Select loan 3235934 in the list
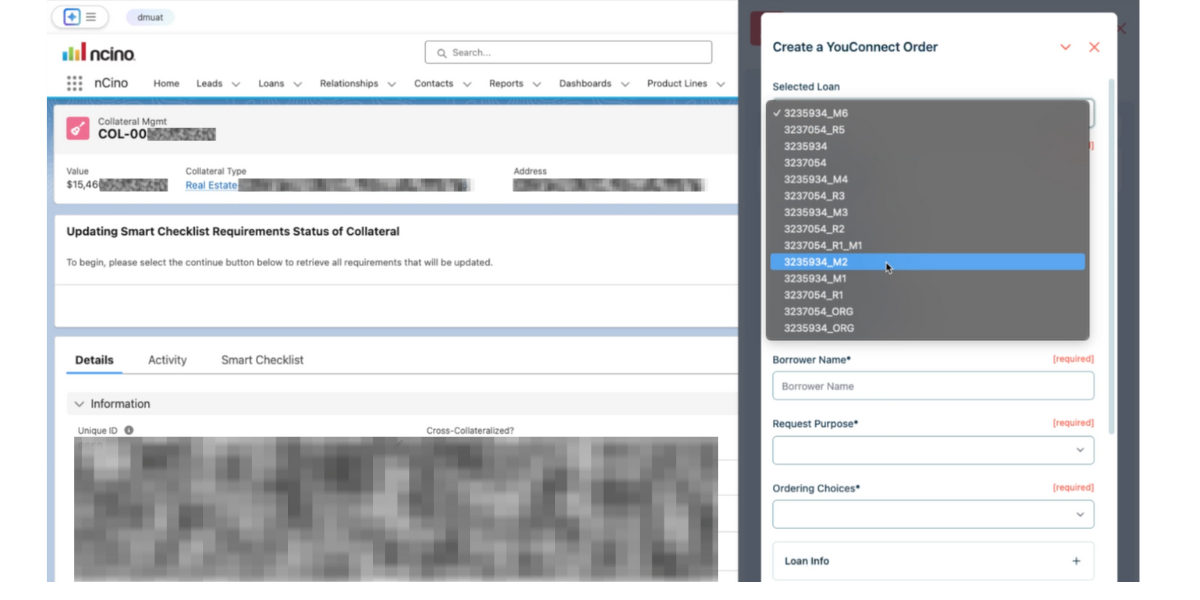 928,146
